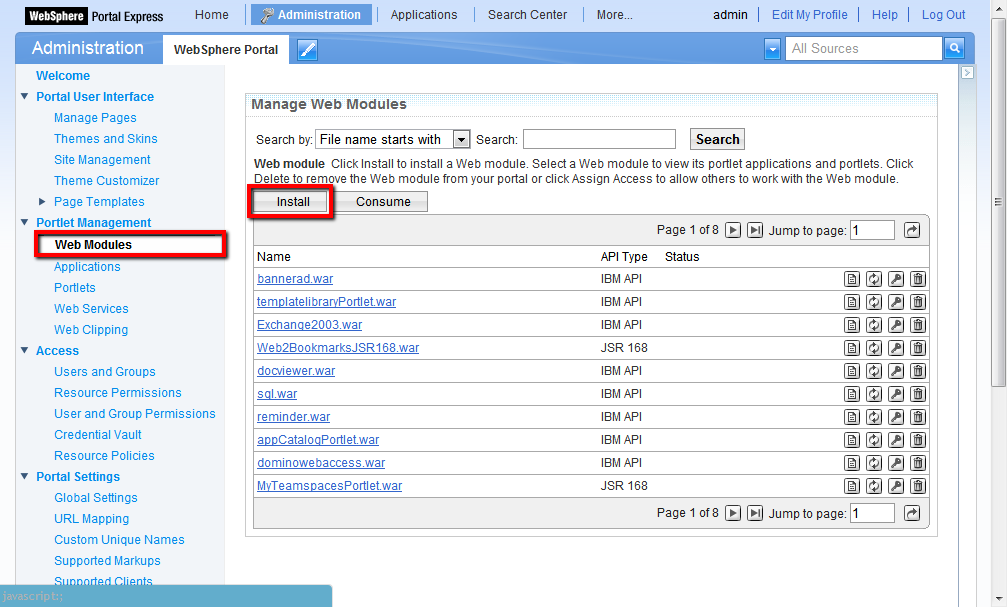Trash icon for MyTeamspacesPortlet.war
The width and height of the screenshot is (1007, 607).
pos(918,486)
